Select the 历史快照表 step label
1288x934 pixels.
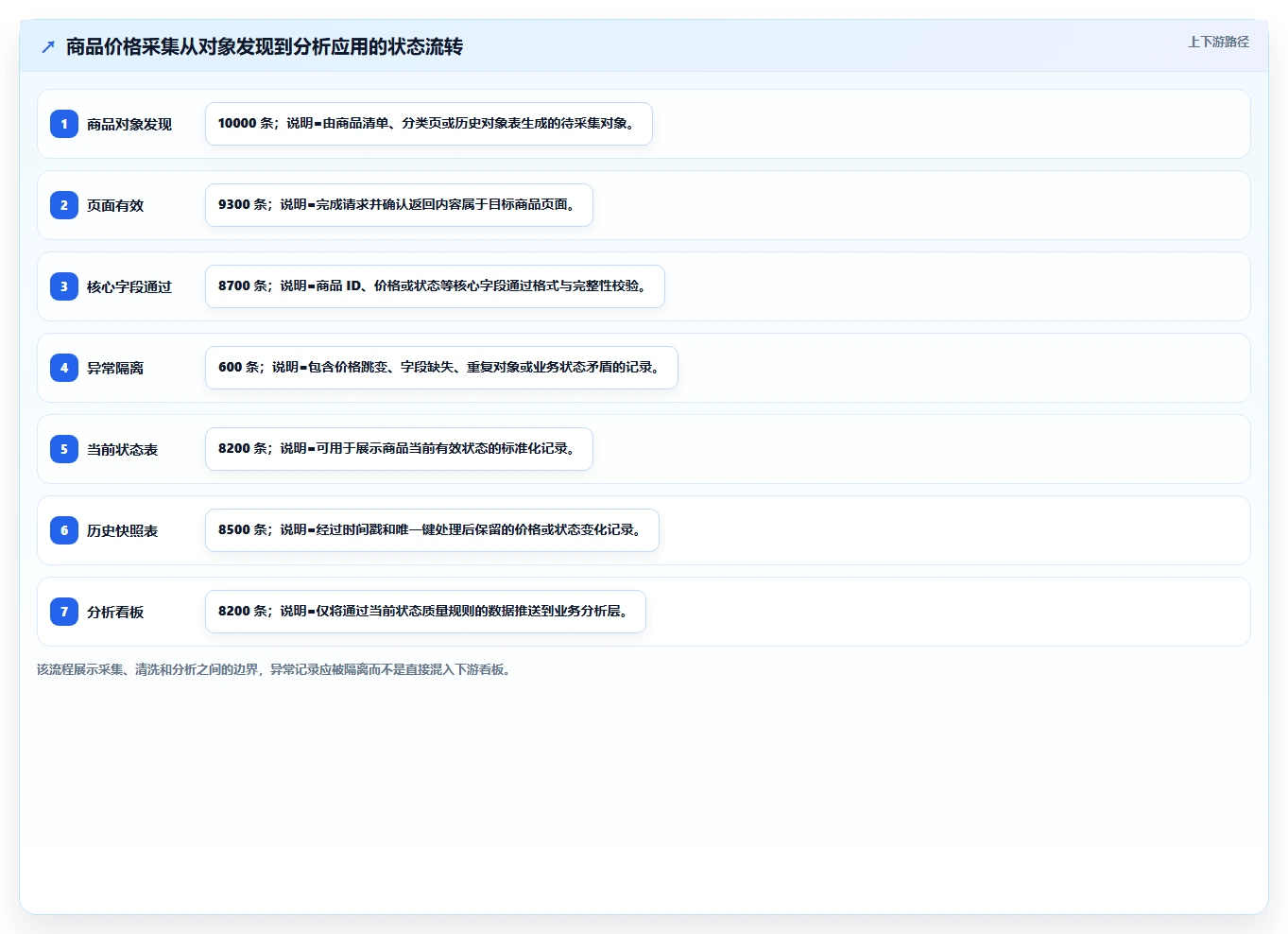(122, 531)
